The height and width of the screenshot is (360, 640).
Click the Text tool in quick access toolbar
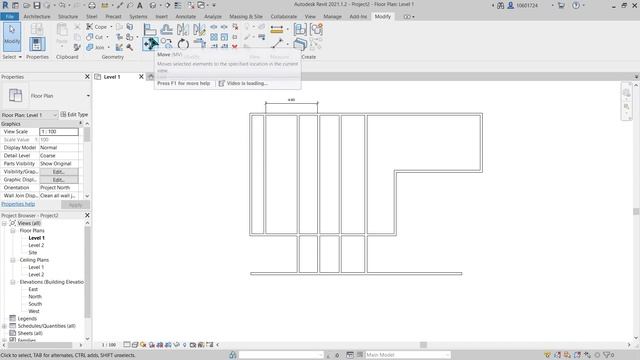click(140, 5)
